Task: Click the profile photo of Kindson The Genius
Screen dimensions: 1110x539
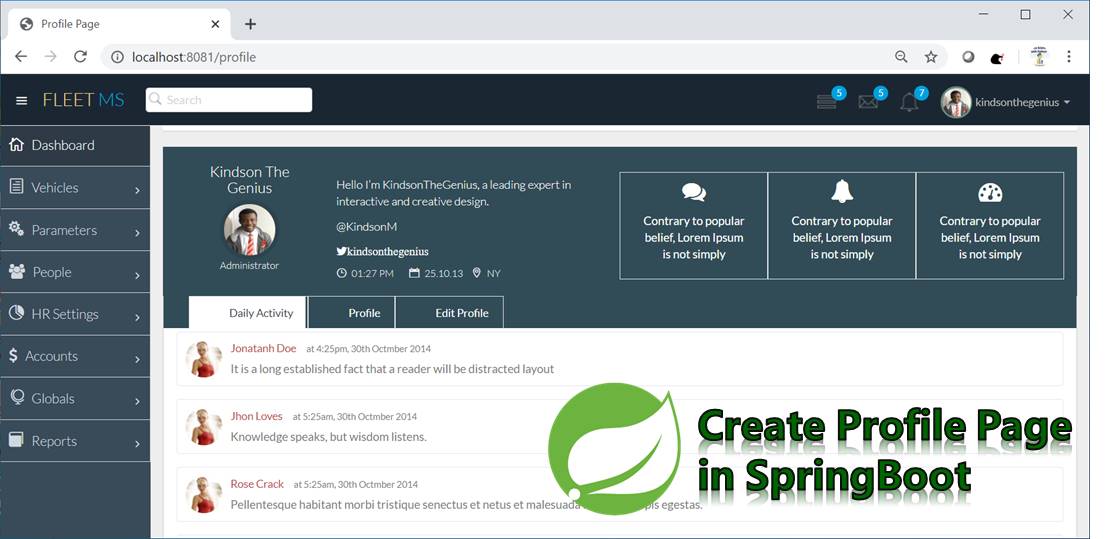Action: tap(250, 230)
